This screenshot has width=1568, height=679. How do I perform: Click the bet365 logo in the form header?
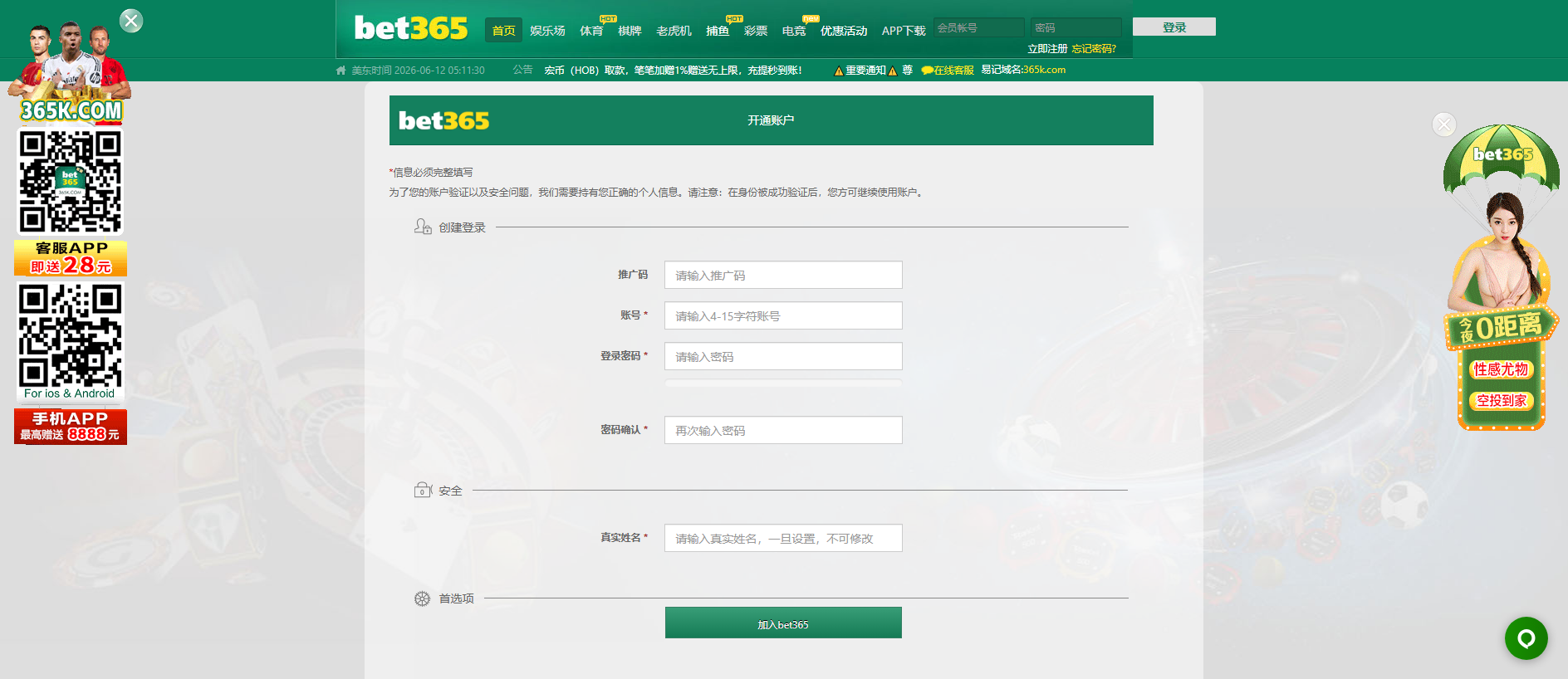coord(443,121)
